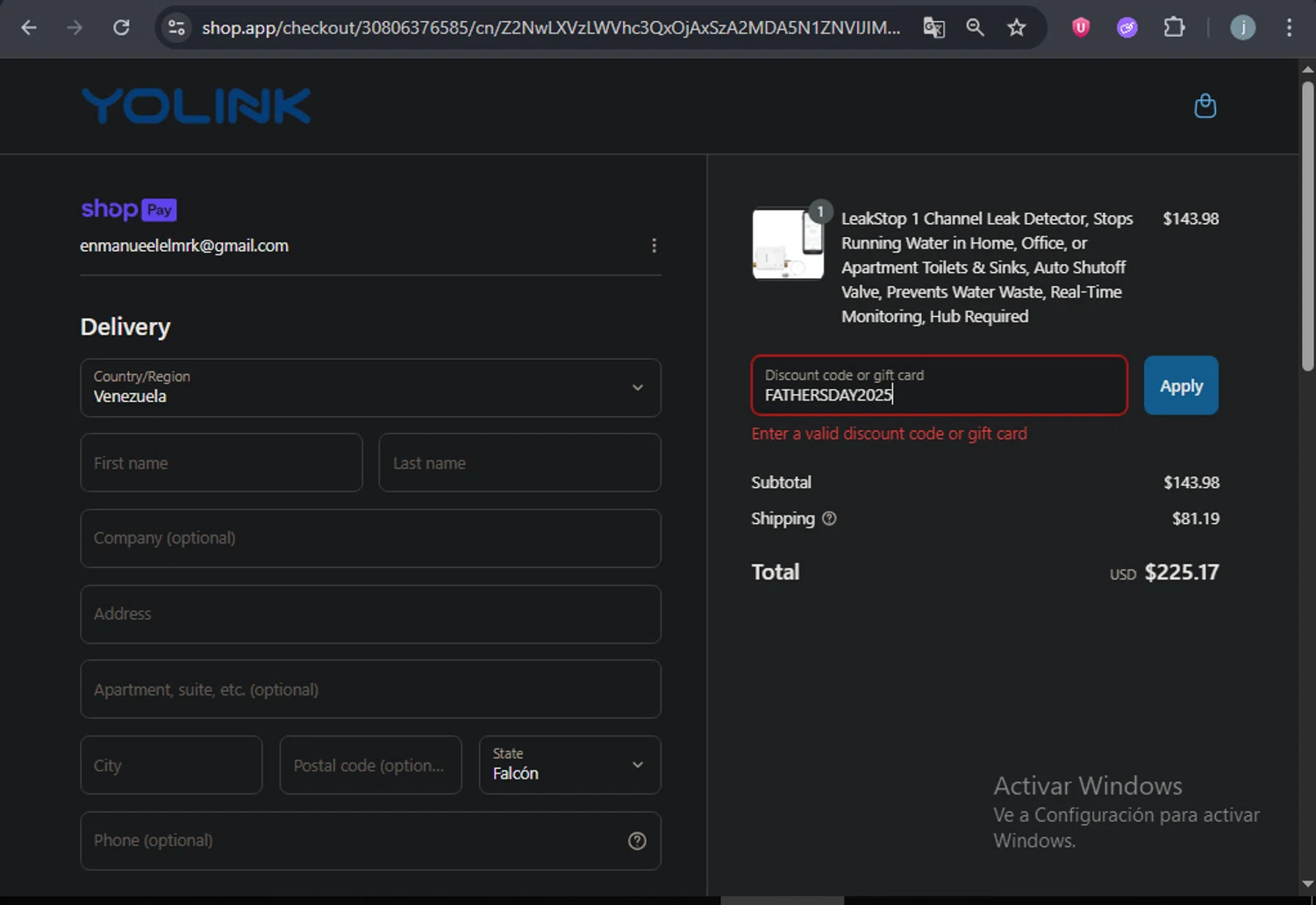This screenshot has height=905, width=1316.
Task: Click the scroll down arrow
Action: (x=1307, y=885)
